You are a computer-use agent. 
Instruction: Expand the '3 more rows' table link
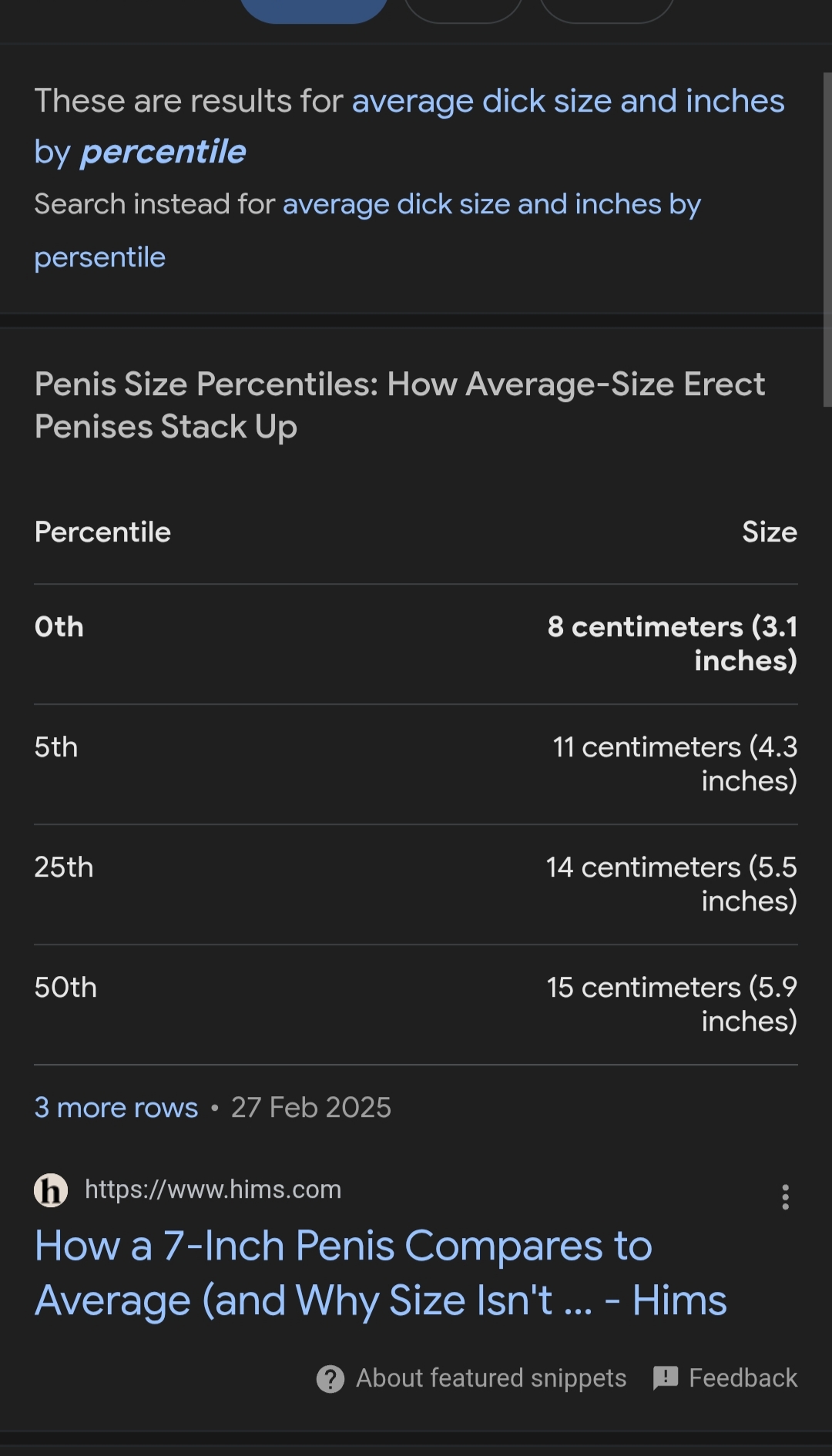pyautogui.click(x=116, y=1108)
